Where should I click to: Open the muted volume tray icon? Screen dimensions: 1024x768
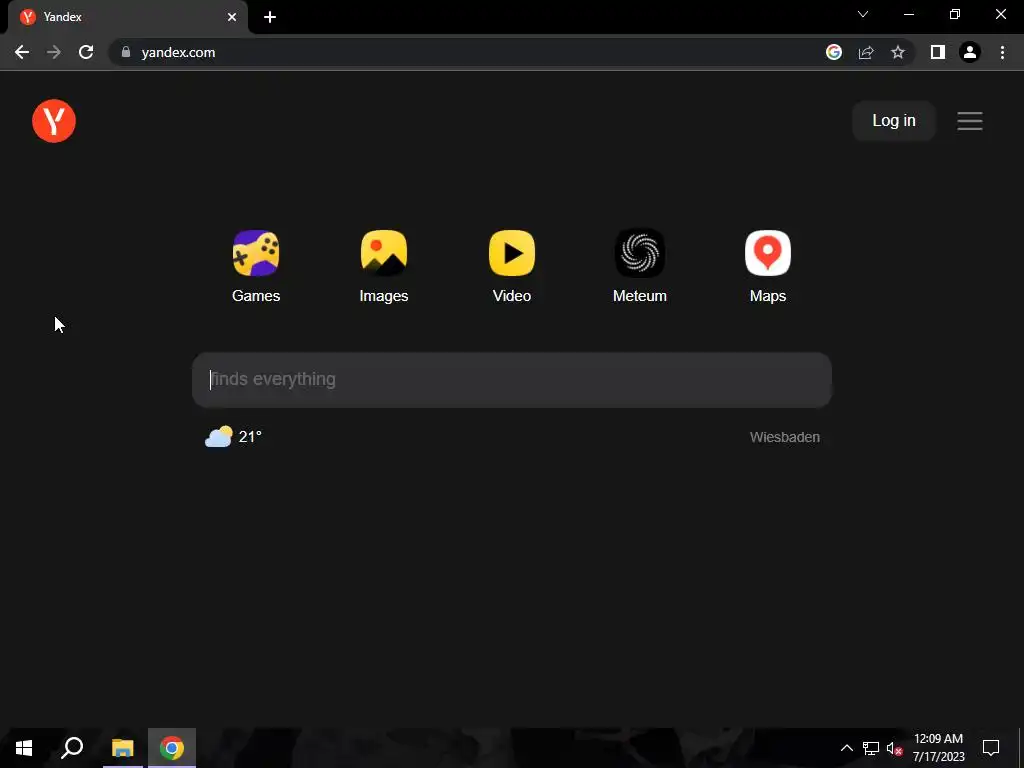tap(894, 748)
